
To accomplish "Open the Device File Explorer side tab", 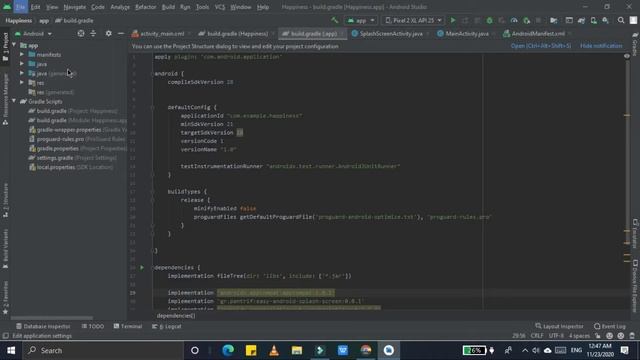I will (x=635, y=286).
